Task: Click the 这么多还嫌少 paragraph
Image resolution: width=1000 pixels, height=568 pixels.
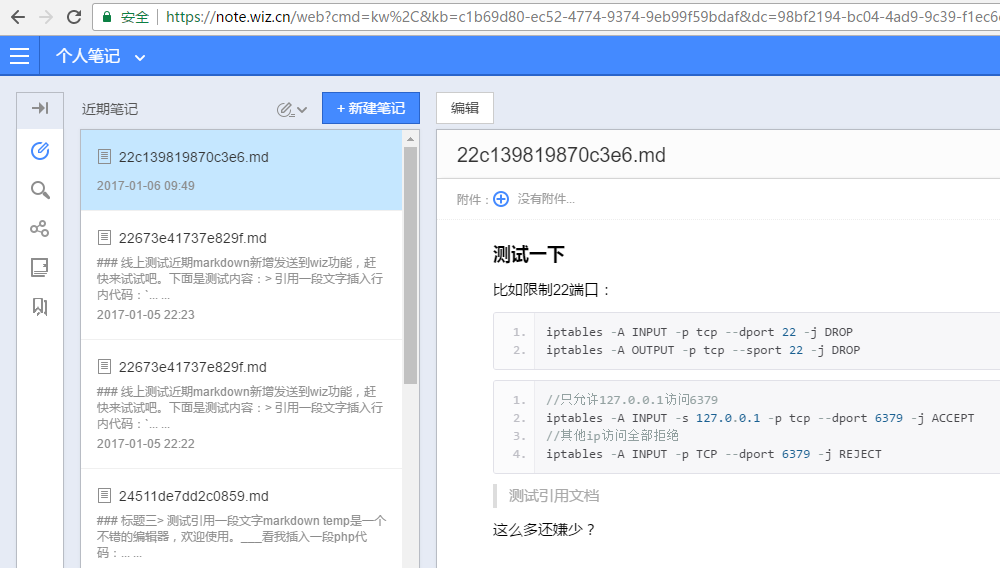Action: point(544,530)
